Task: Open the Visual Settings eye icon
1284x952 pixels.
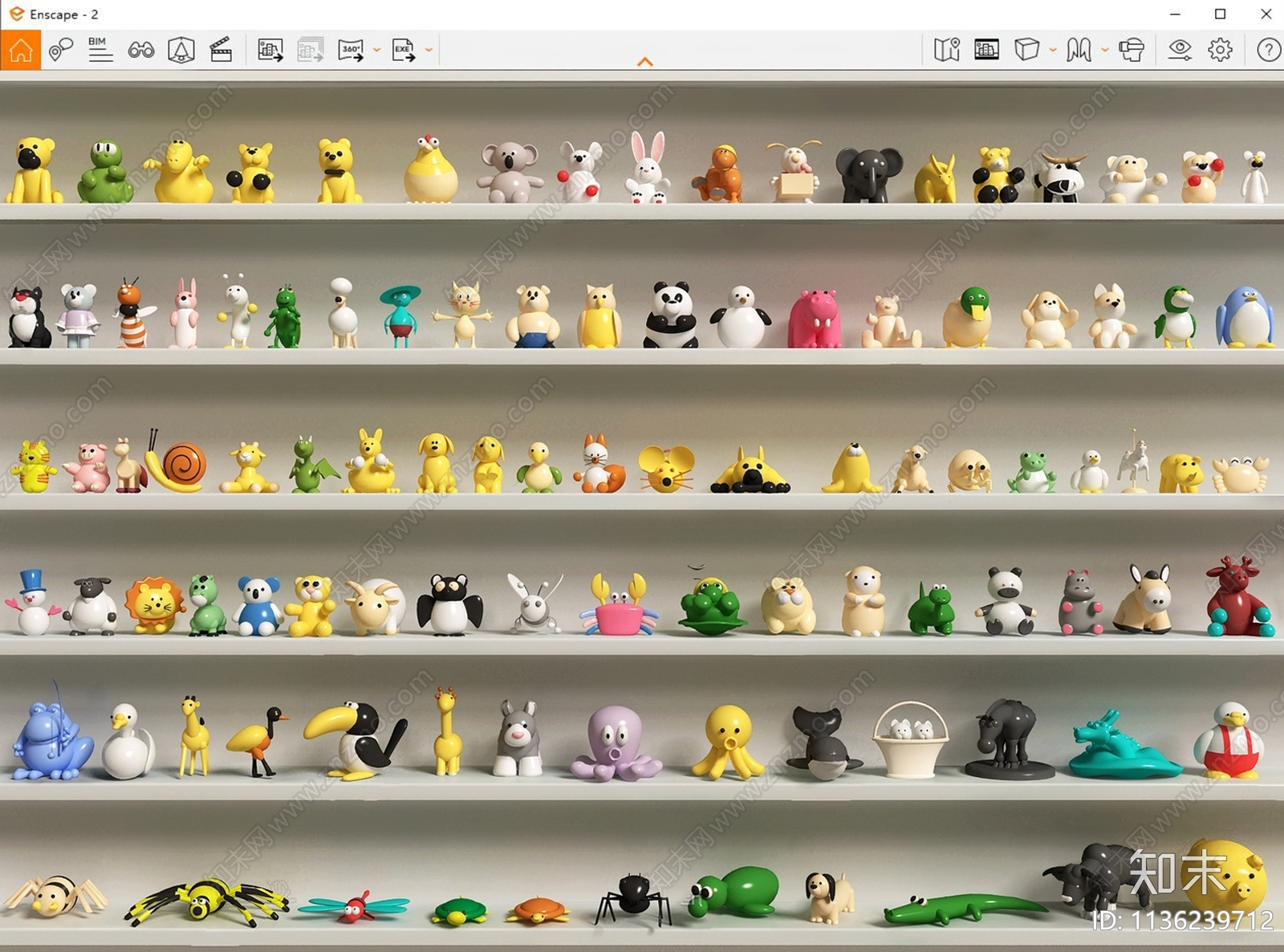Action: click(1180, 50)
